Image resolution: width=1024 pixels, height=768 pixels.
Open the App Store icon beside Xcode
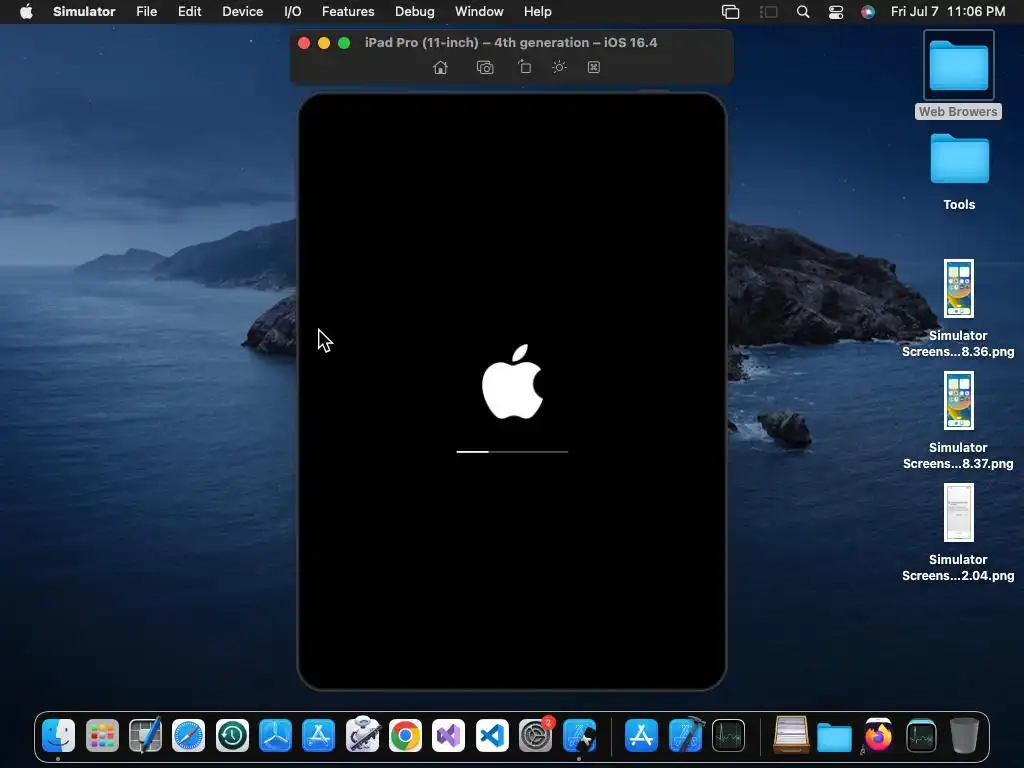641,736
